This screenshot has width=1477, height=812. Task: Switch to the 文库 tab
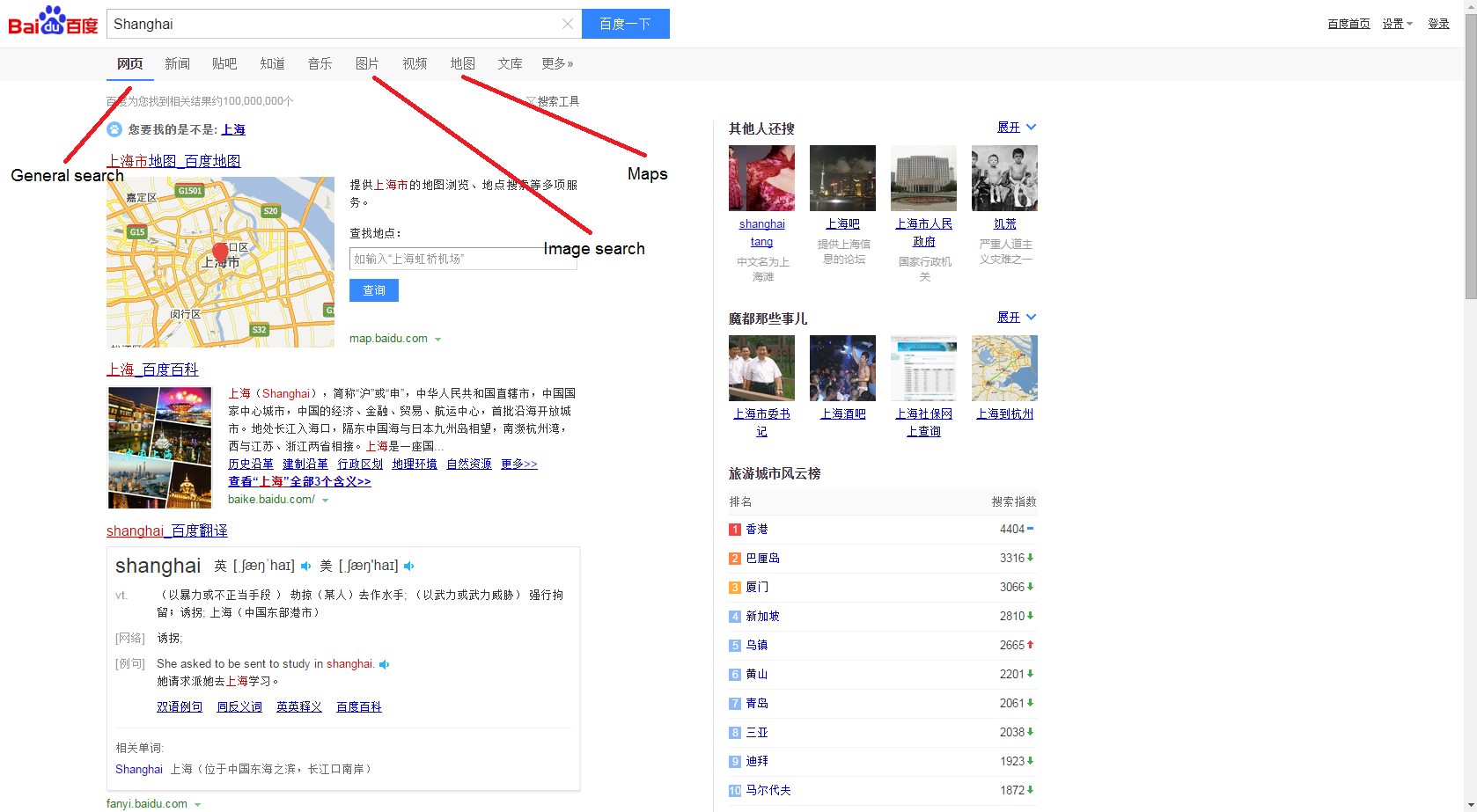point(510,63)
